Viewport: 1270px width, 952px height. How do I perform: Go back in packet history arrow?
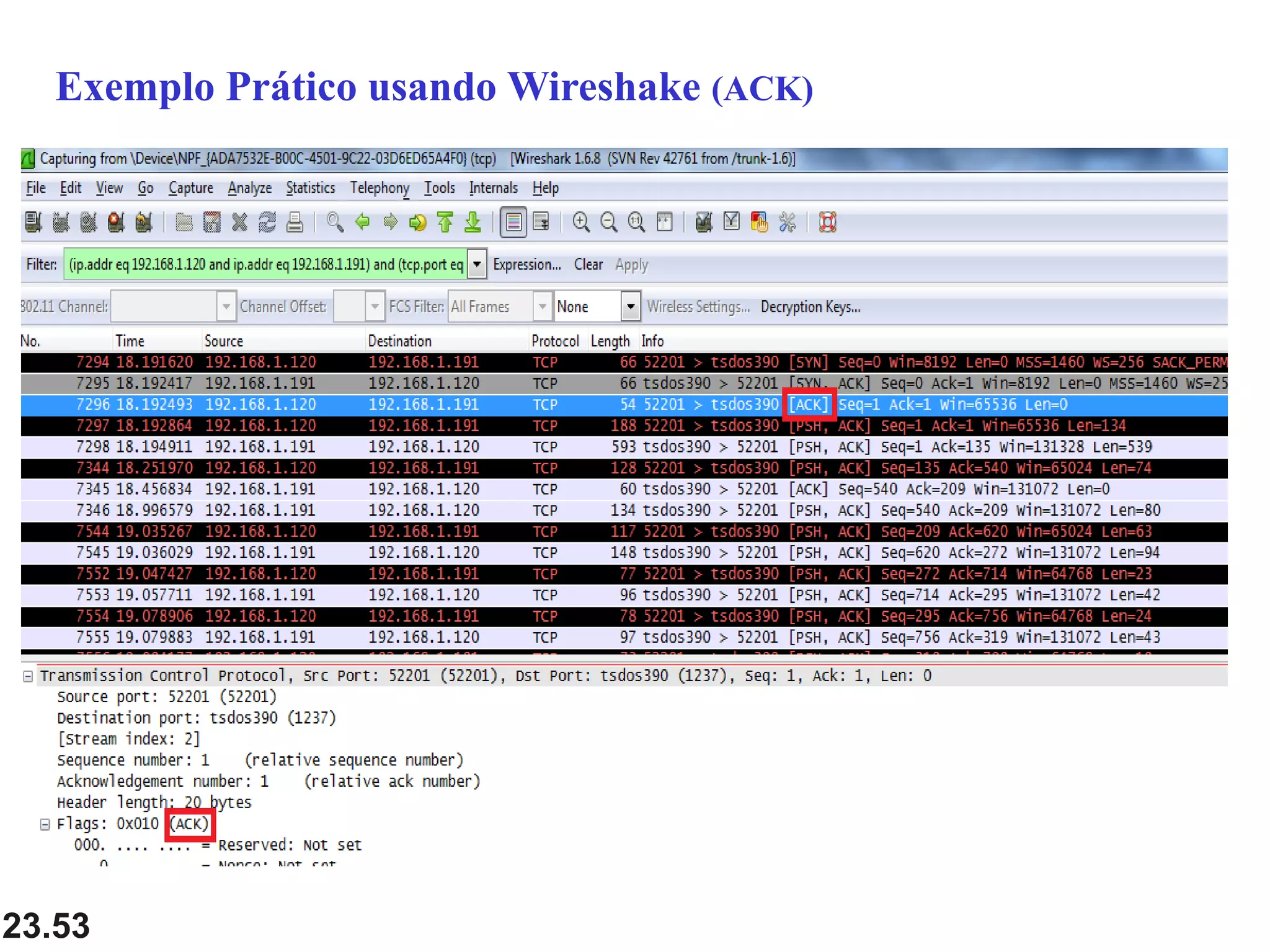[x=363, y=222]
